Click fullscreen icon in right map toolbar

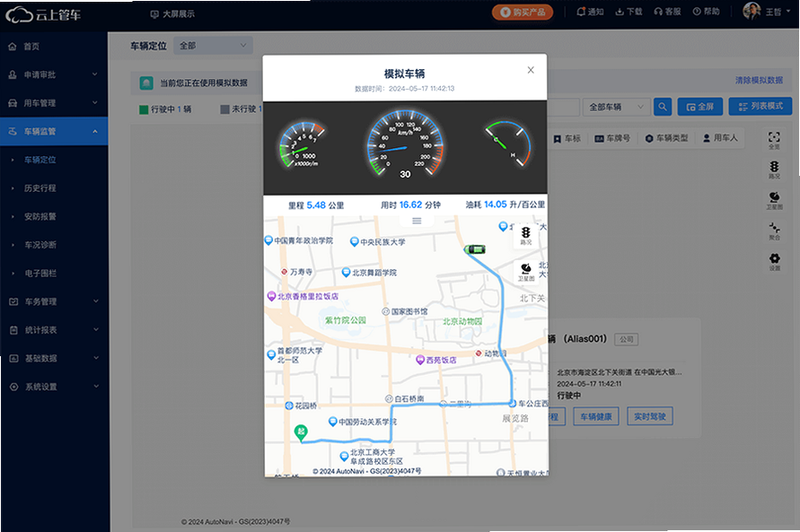point(774,140)
